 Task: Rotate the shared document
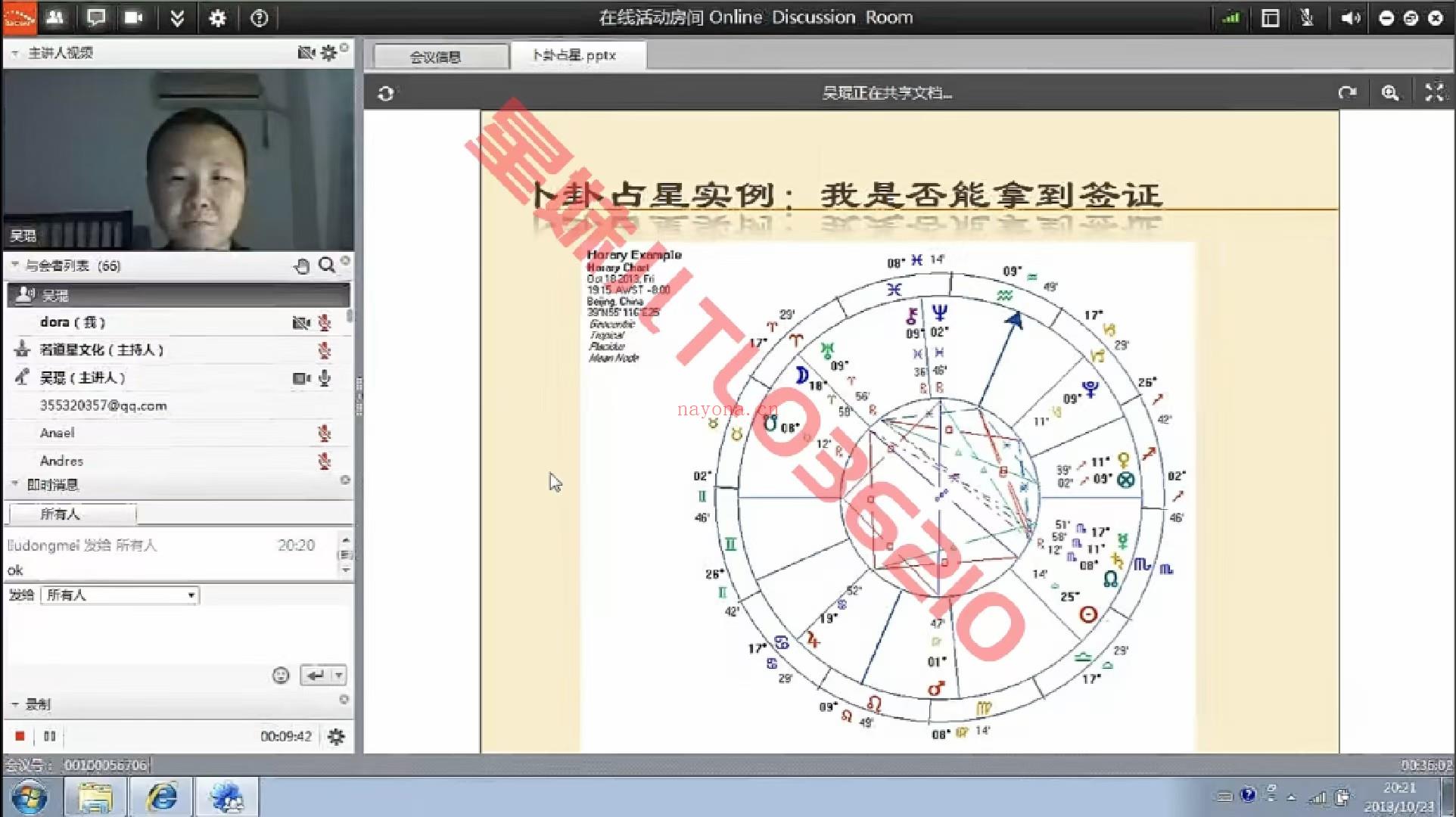click(x=1347, y=93)
